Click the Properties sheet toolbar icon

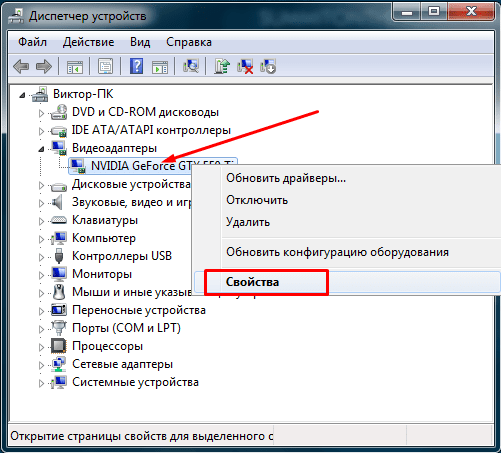coord(105,66)
